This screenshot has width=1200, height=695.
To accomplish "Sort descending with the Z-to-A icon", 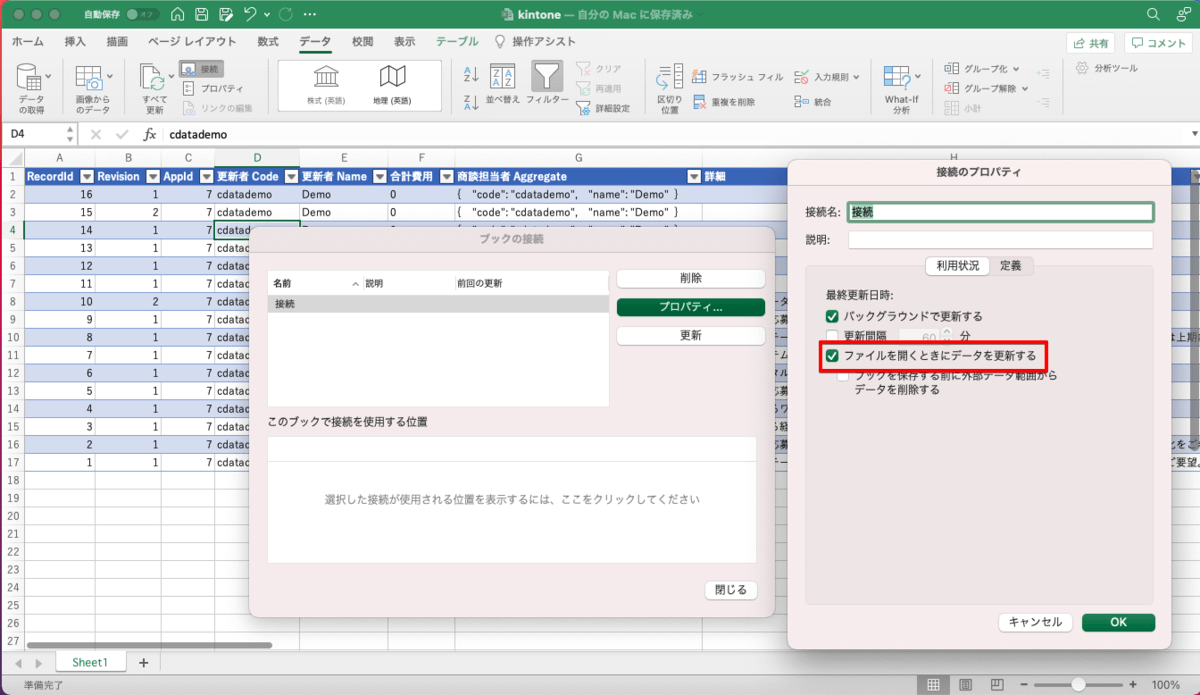I will click(471, 100).
